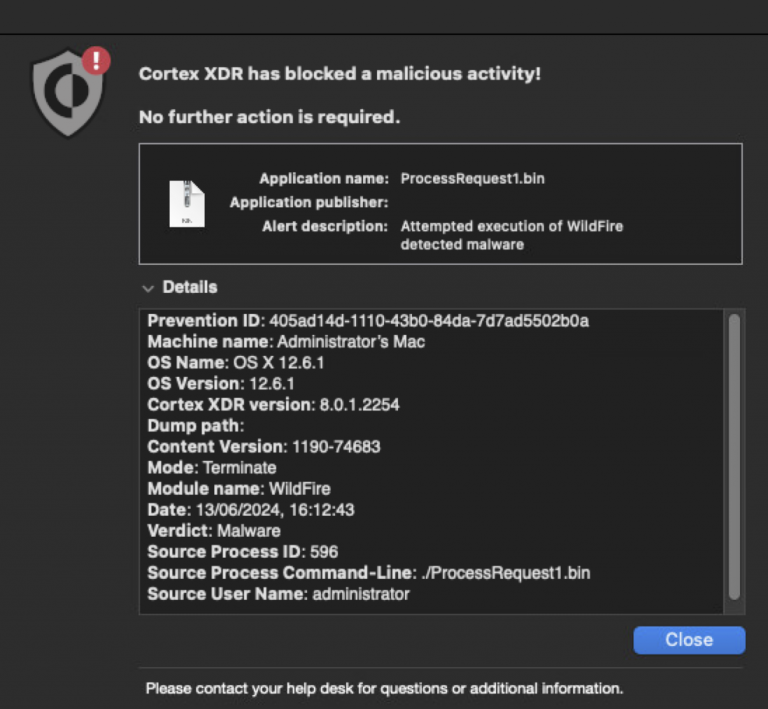Click the Verdict: Malware line

[x=214, y=531]
